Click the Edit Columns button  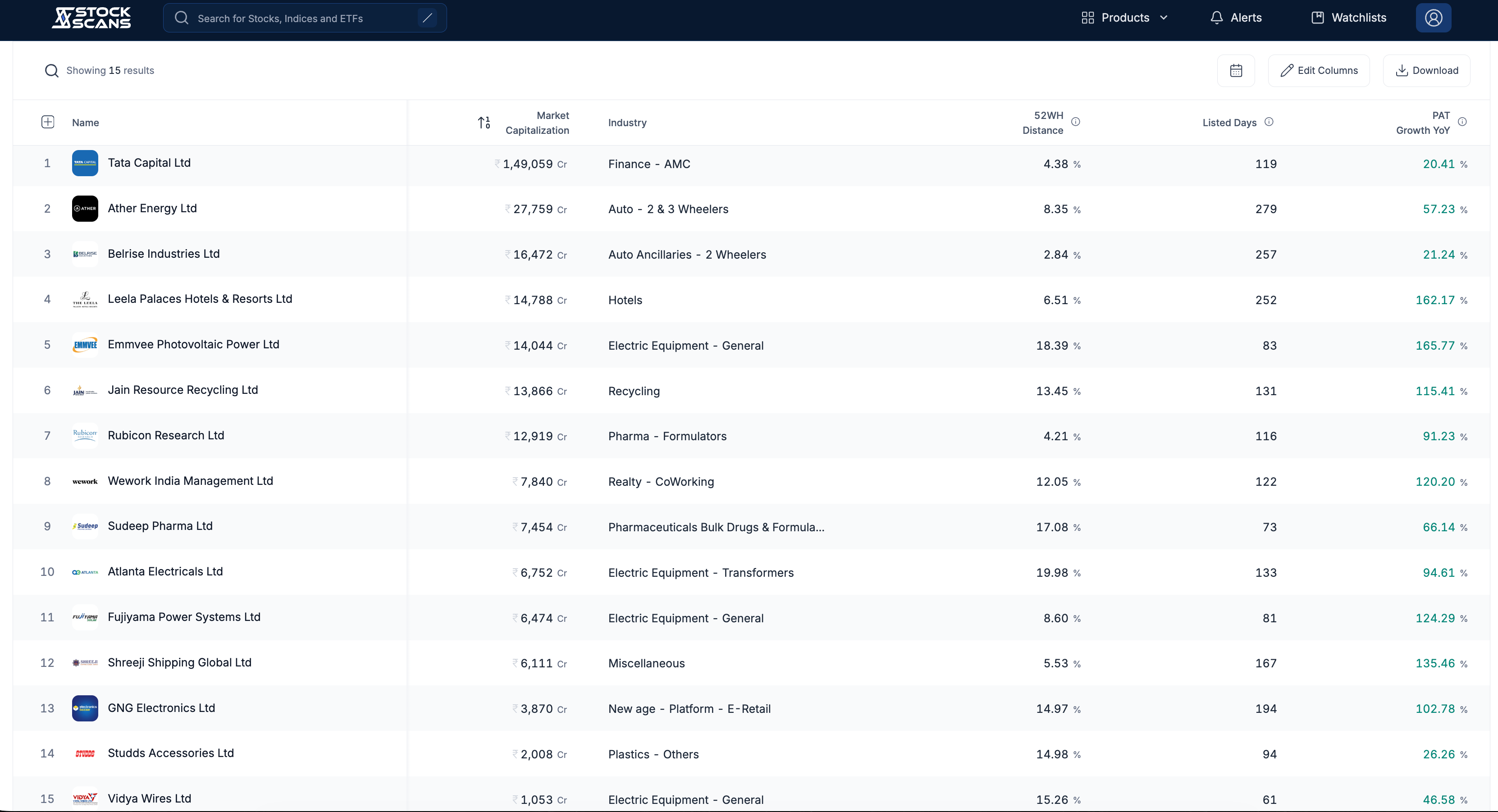(1318, 70)
